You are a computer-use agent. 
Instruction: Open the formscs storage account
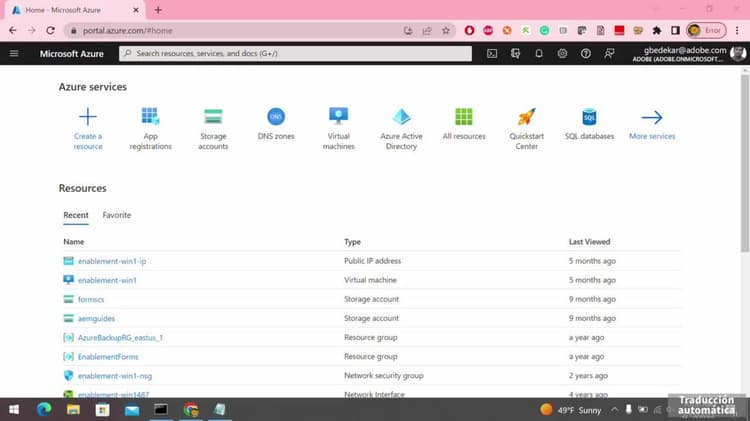pos(91,299)
